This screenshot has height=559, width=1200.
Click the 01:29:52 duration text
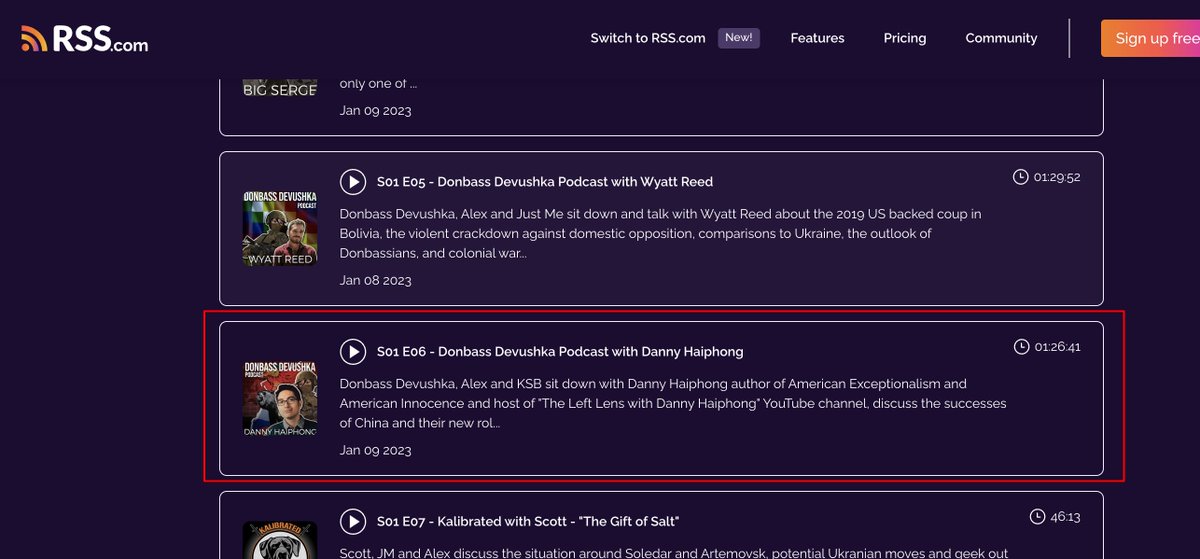pos(1057,177)
